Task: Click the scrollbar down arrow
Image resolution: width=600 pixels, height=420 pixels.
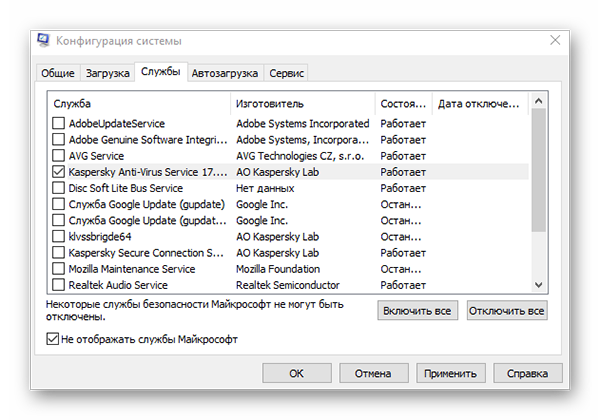Action: pos(538,285)
